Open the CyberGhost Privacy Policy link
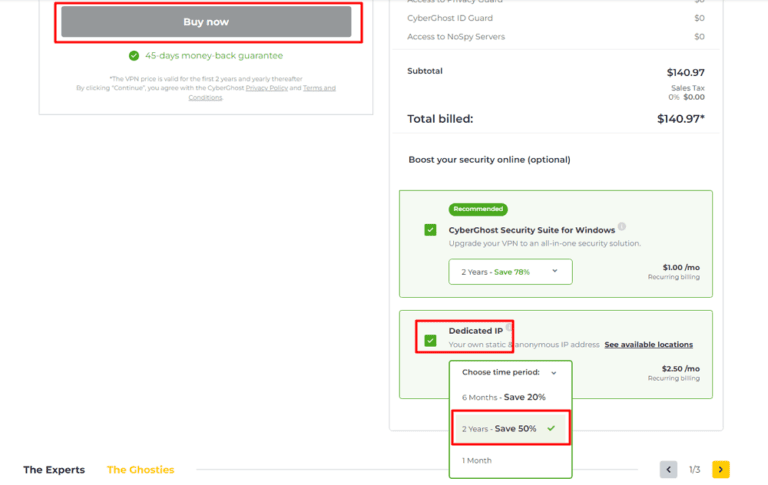The height and width of the screenshot is (485, 768). (x=267, y=88)
